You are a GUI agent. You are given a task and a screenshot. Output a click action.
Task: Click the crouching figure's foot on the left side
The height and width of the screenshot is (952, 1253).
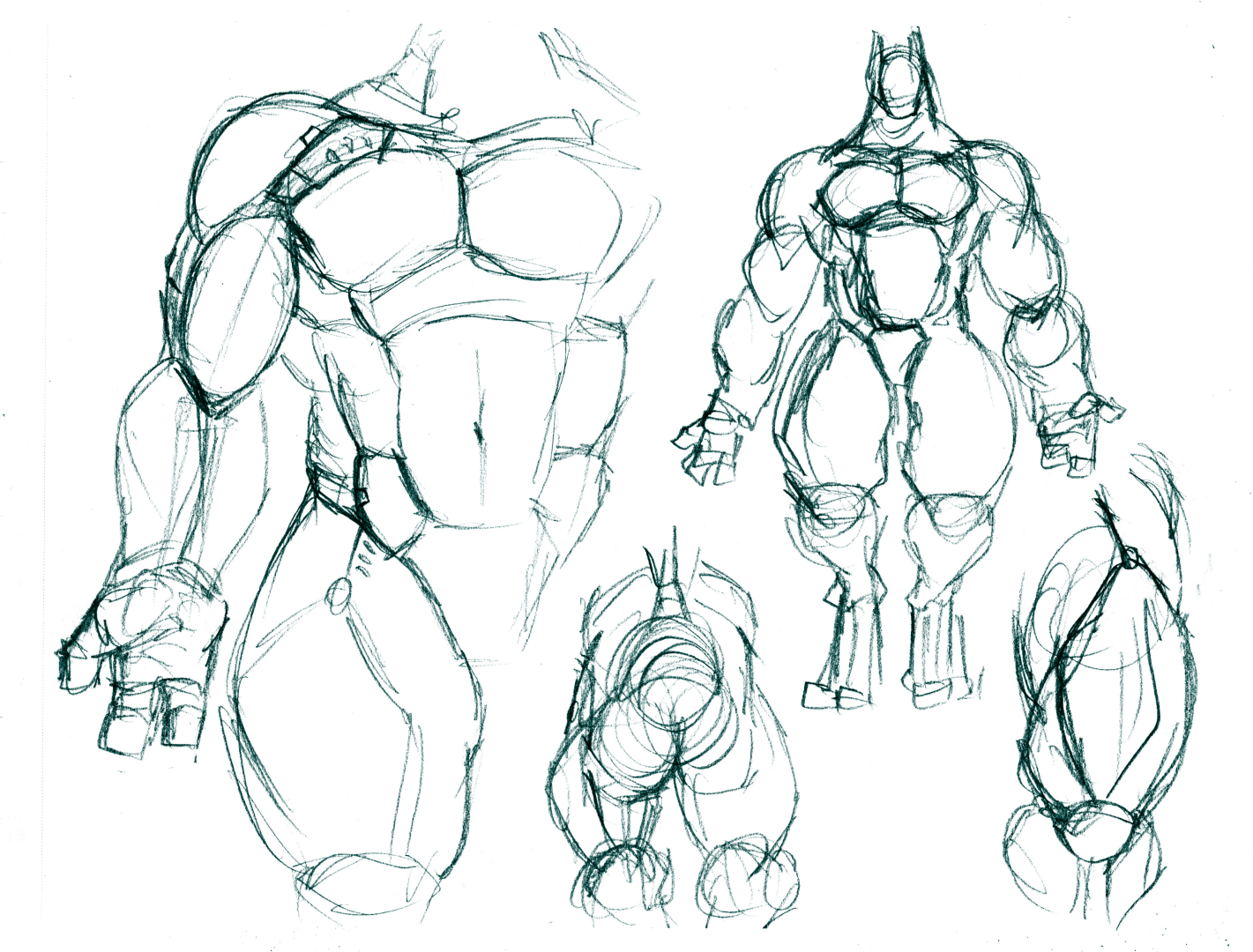[x=615, y=873]
